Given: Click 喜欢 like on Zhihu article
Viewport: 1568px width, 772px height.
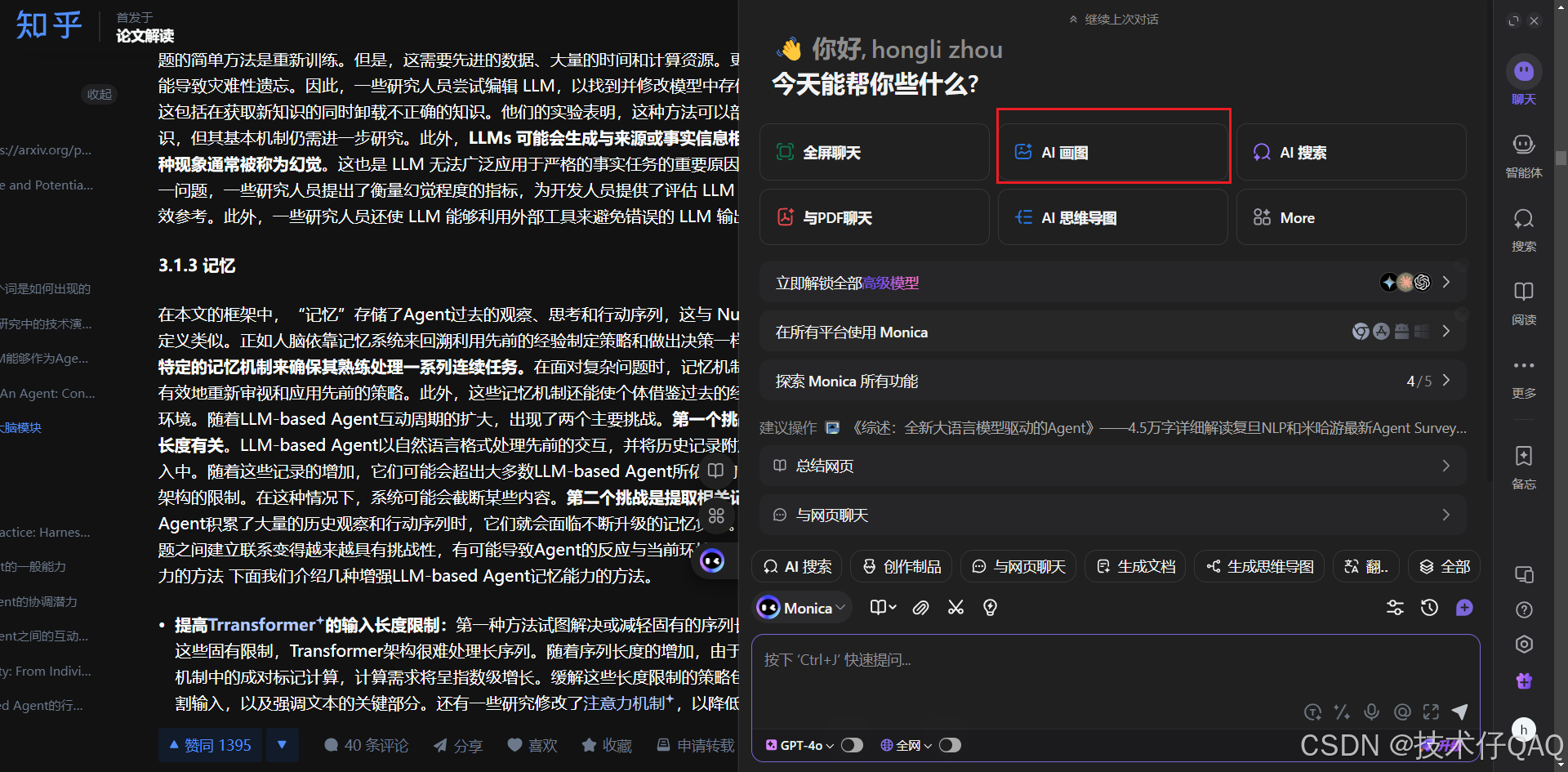Looking at the screenshot, I should (532, 745).
